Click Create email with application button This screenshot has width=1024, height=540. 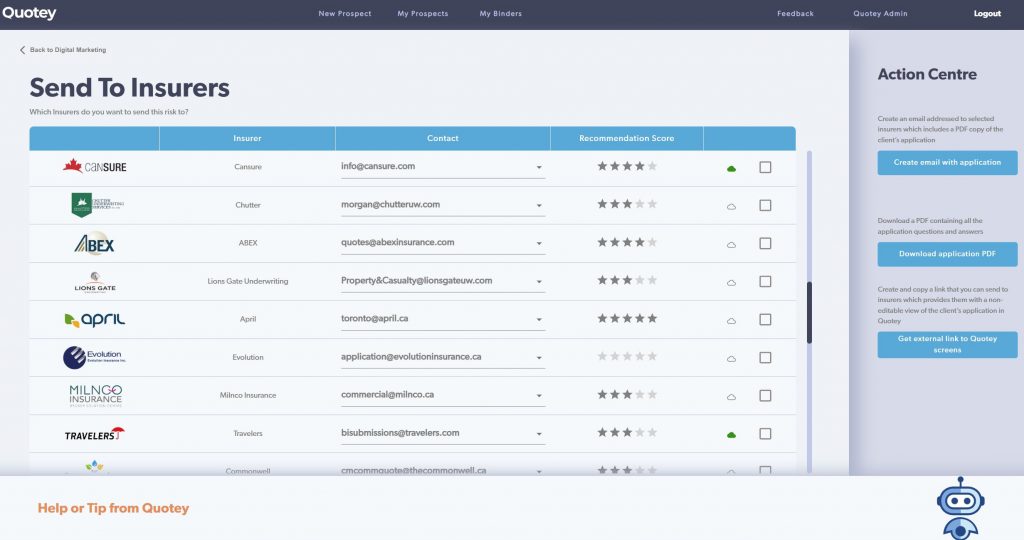pos(947,163)
